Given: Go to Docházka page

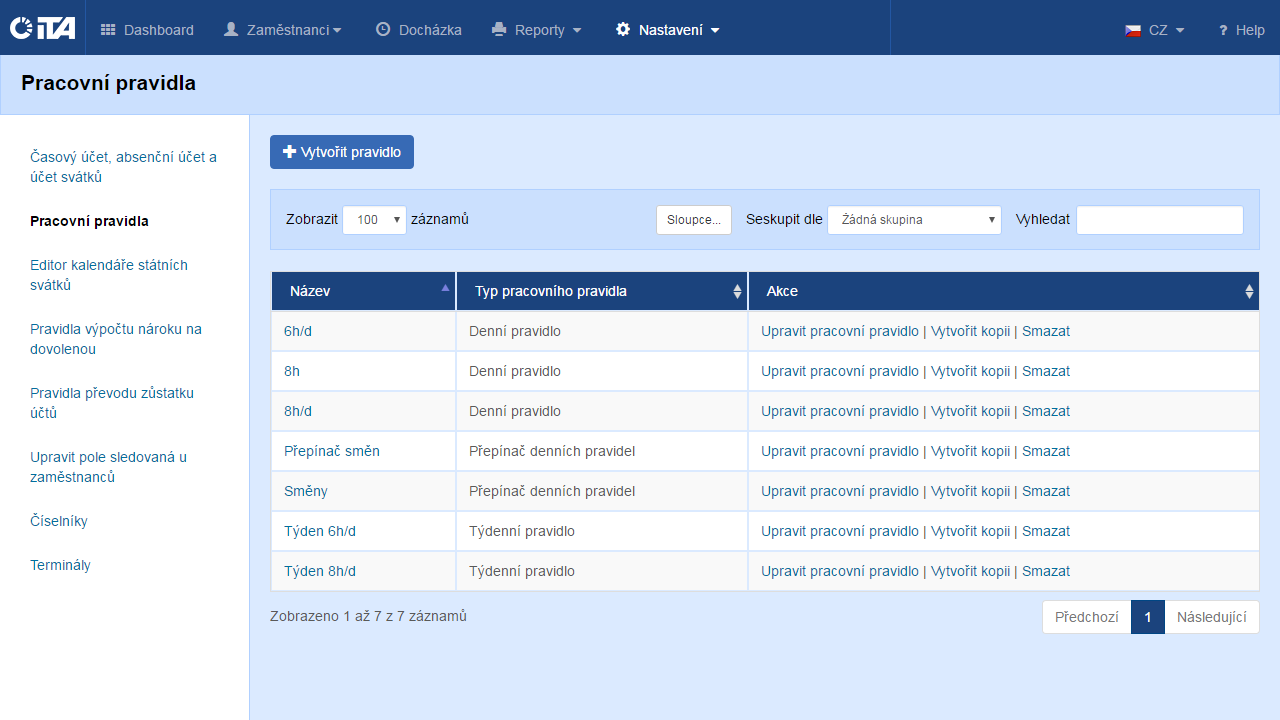Looking at the screenshot, I should coord(418,30).
